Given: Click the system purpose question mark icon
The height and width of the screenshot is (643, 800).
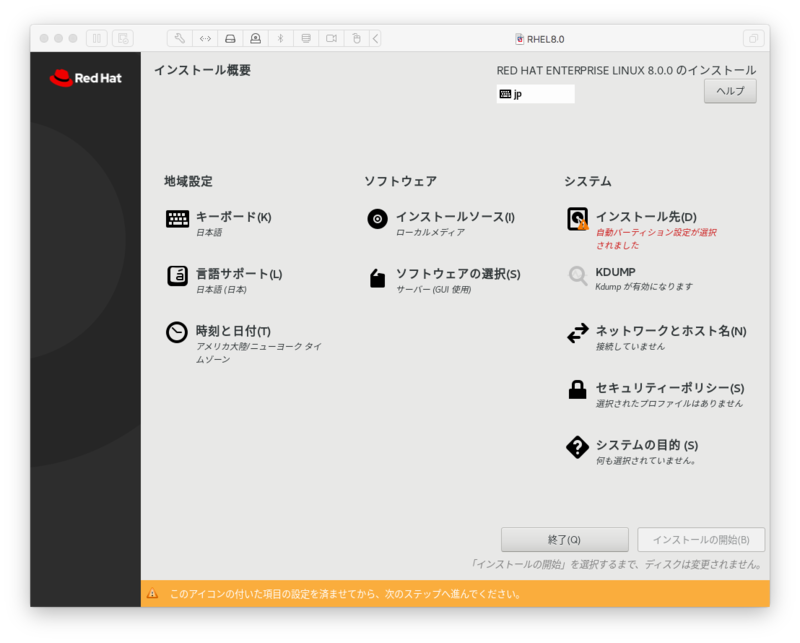Looking at the screenshot, I should tap(578, 447).
